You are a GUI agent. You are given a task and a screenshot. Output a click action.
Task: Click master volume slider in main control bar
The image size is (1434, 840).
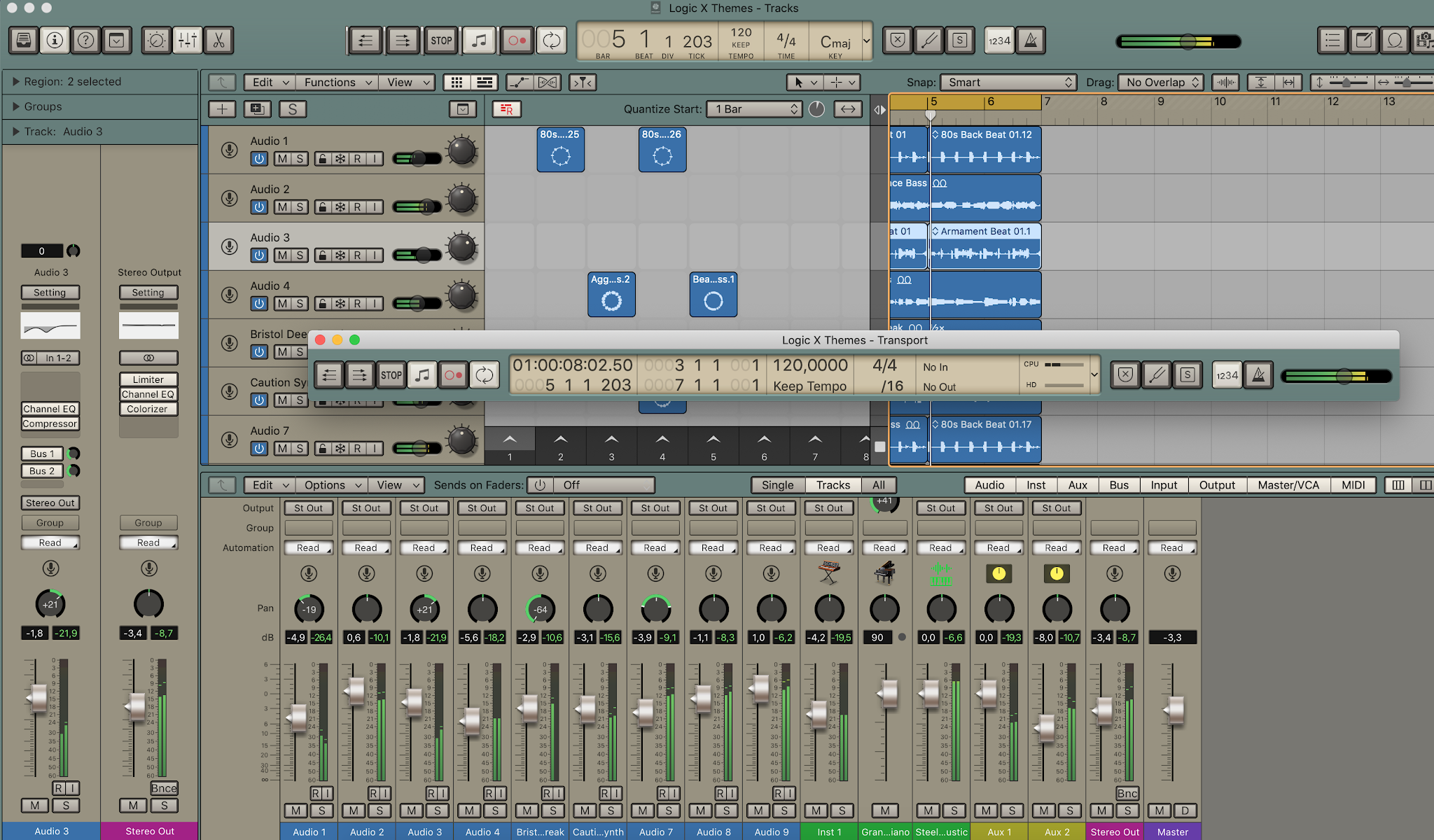[1178, 42]
